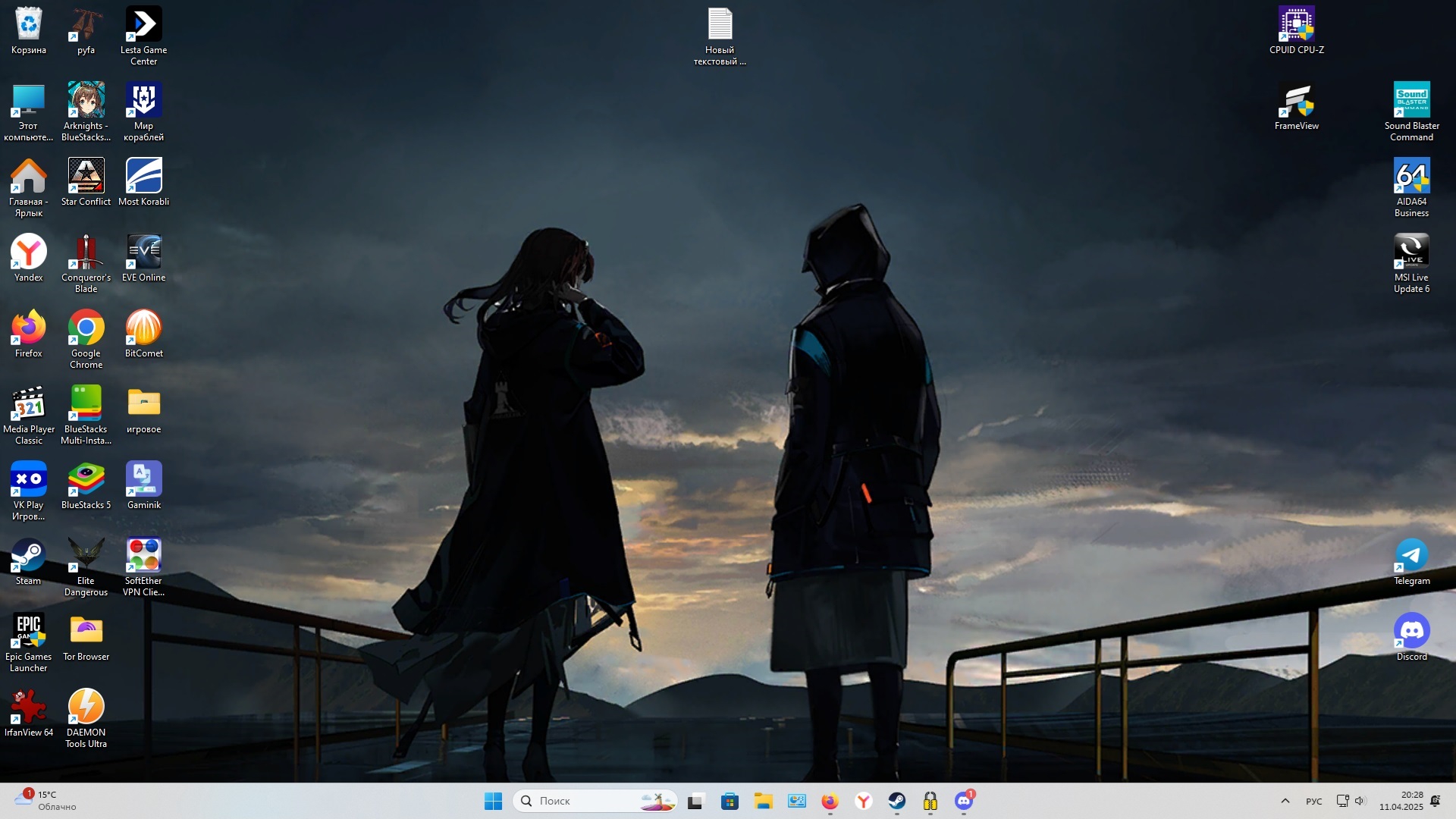
Task: Switch to Steam on the taskbar
Action: pyautogui.click(x=896, y=801)
